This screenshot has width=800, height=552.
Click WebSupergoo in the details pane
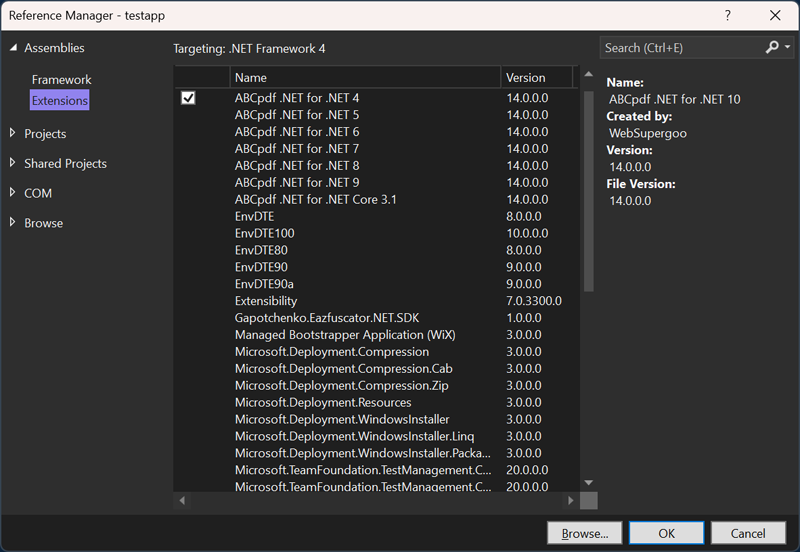(x=647, y=133)
